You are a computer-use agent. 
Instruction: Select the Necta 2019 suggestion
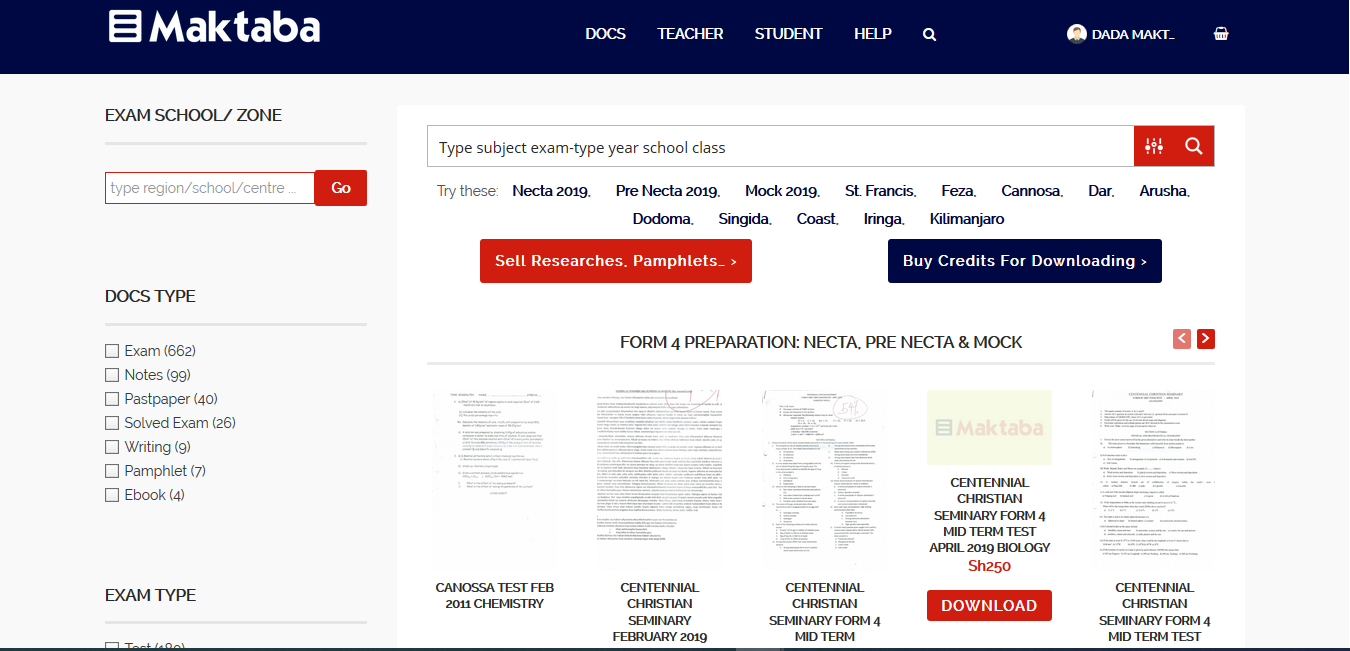tap(551, 191)
